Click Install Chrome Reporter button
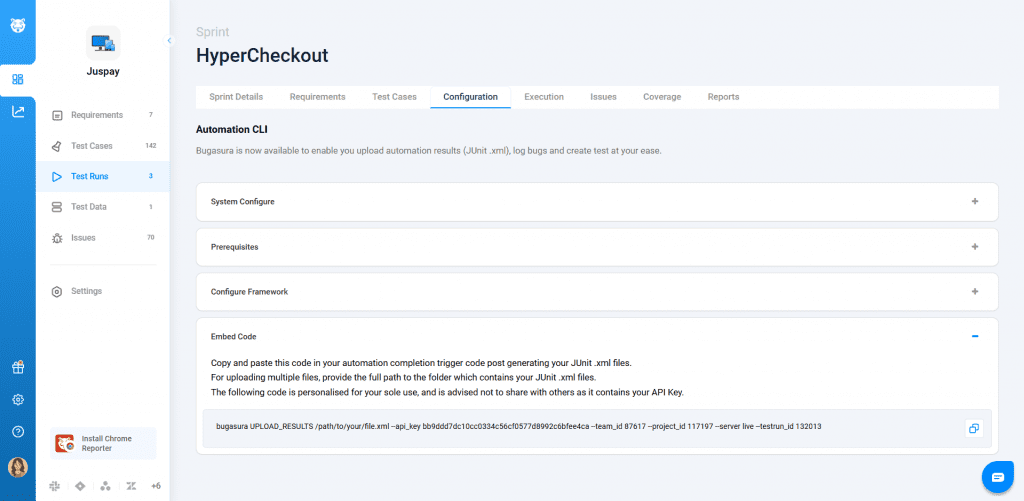1024x501 pixels. [x=103, y=444]
